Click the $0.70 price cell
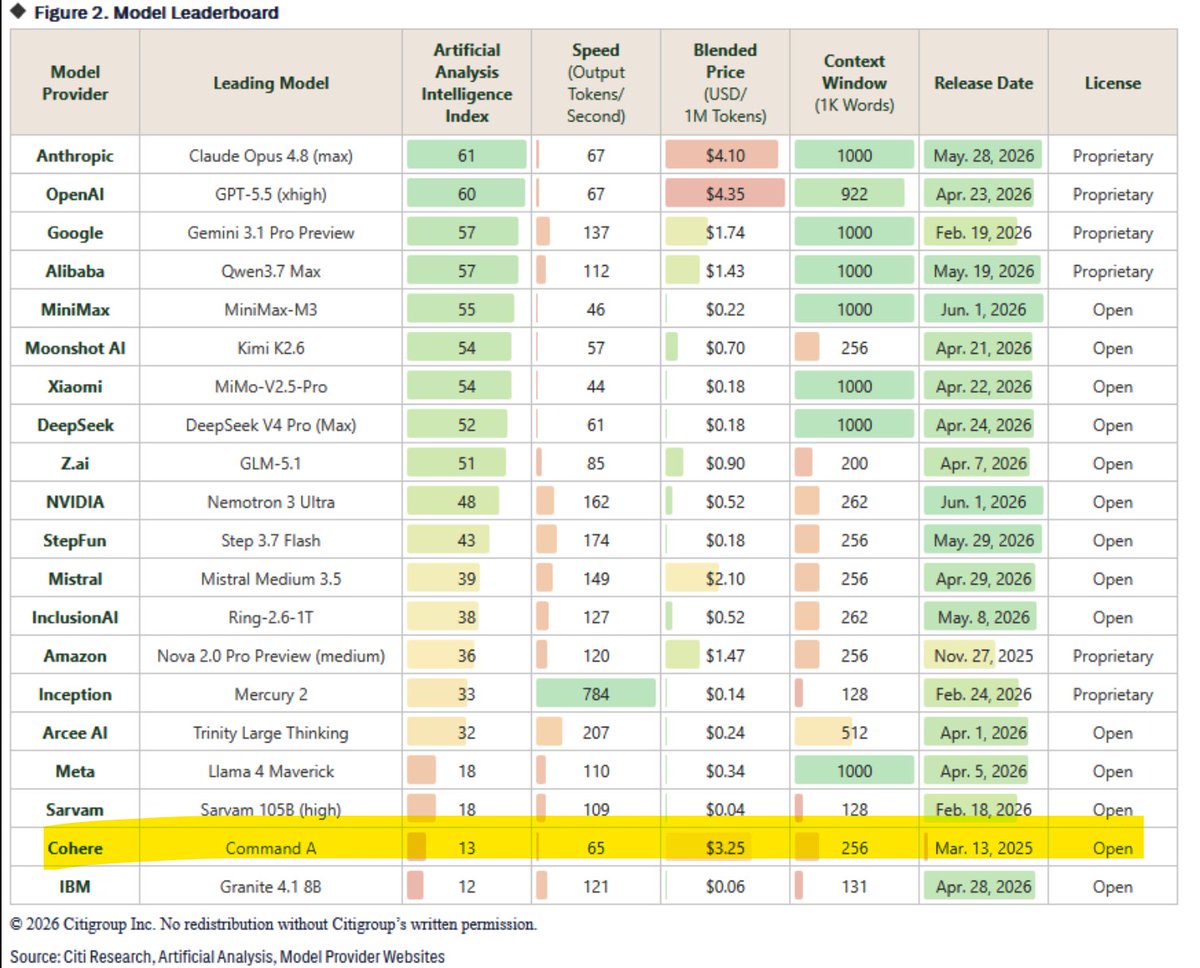Viewport: 1200px width, 968px height. point(725,348)
